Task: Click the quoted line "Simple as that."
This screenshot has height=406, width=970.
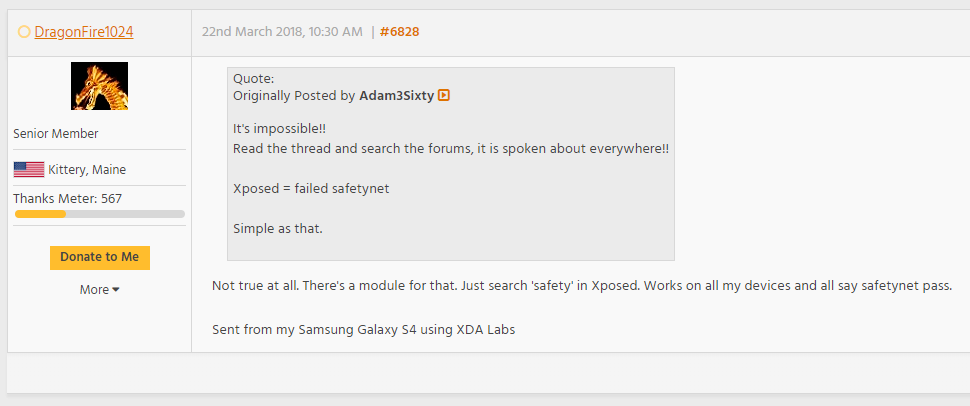Action: click(278, 228)
